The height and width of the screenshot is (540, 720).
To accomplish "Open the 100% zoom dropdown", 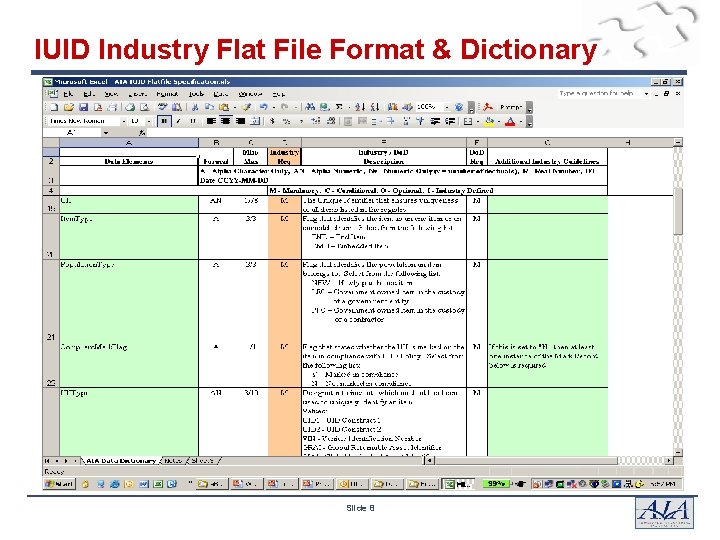I will pyautogui.click(x=447, y=107).
